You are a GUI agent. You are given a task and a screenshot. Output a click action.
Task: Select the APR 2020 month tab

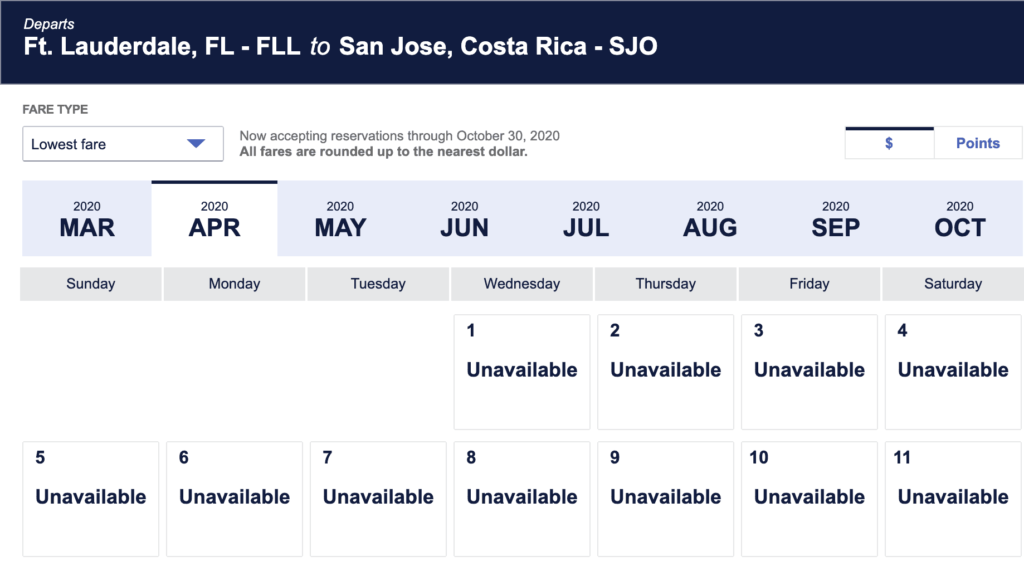coord(214,219)
